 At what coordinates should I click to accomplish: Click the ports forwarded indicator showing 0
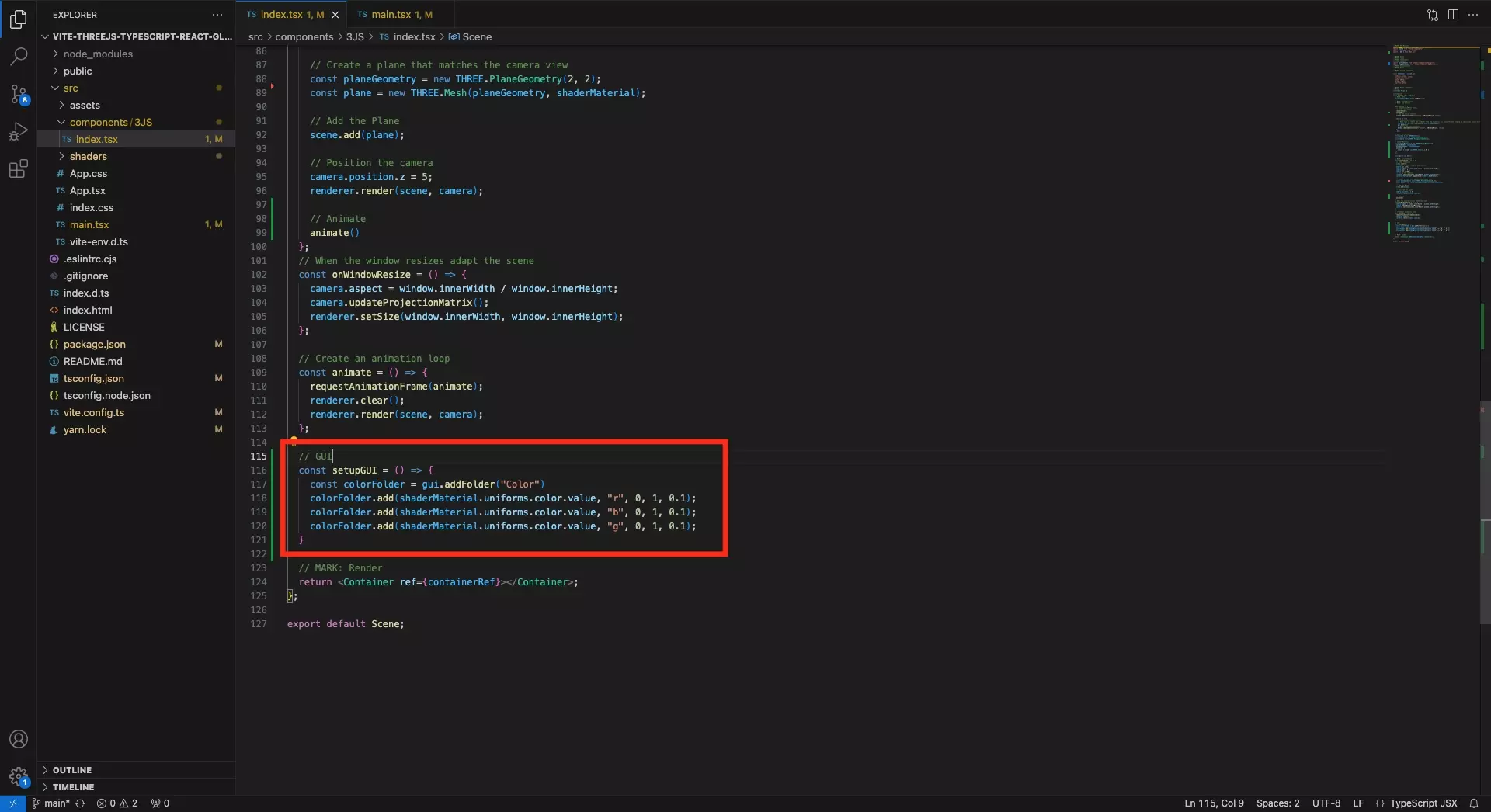click(x=160, y=803)
